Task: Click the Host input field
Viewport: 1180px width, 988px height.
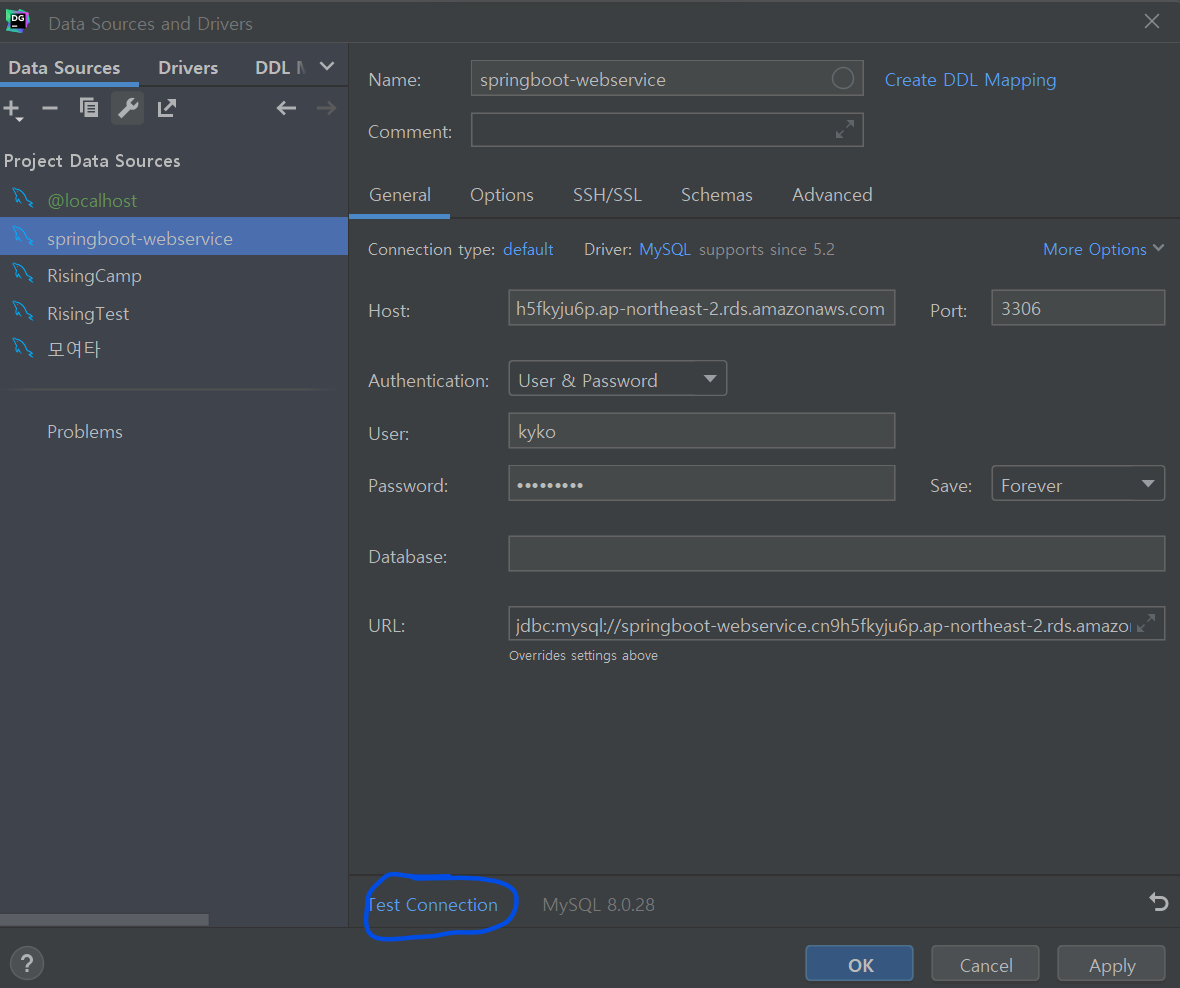Action: tap(701, 308)
